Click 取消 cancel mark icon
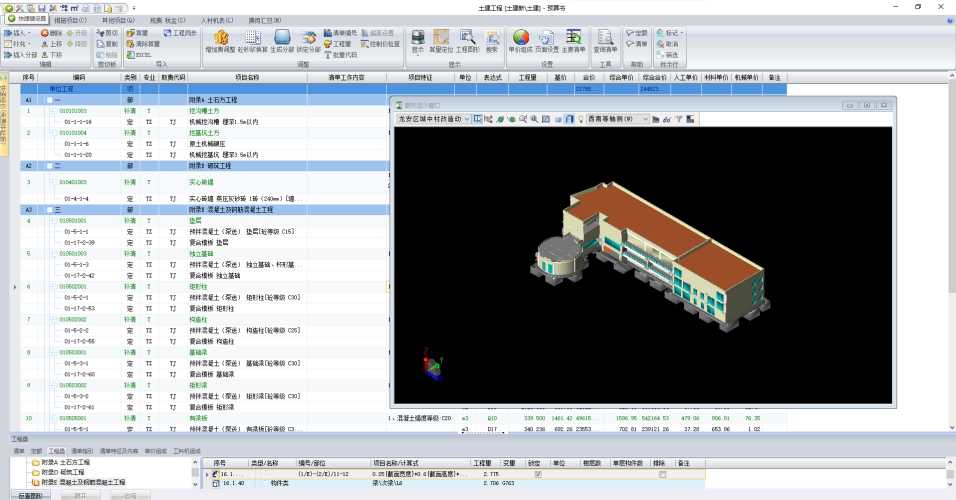The width and height of the screenshot is (956, 500). [x=667, y=44]
